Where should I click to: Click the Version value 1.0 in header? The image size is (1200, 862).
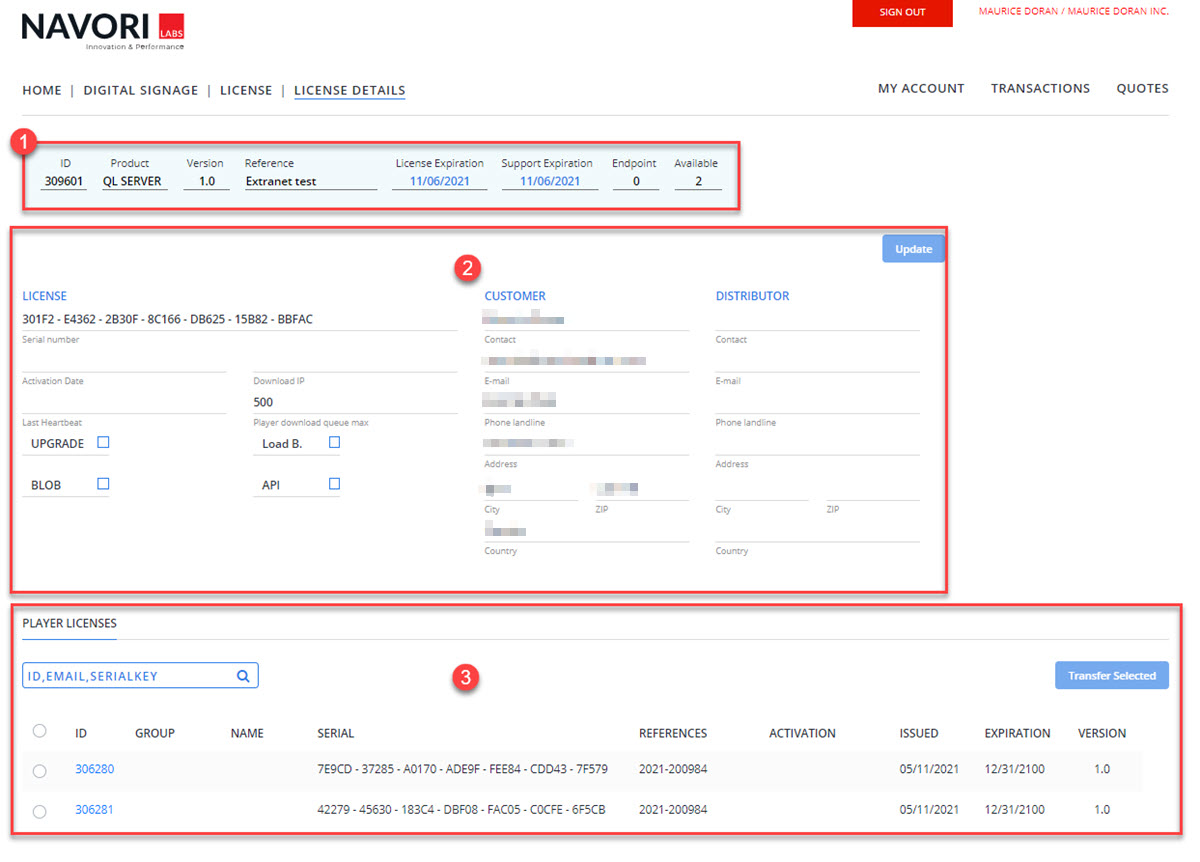pos(206,181)
